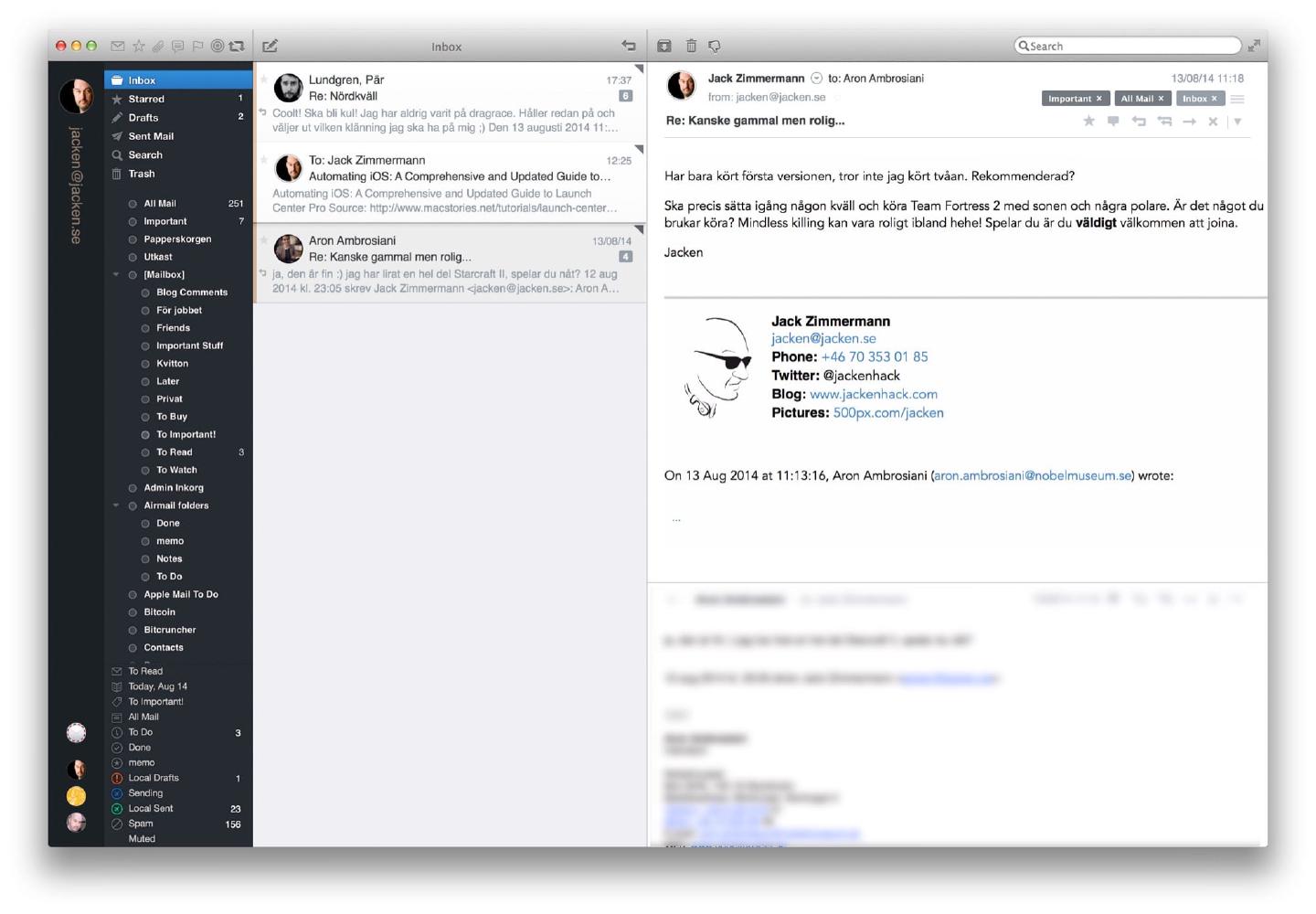Select the Important Stuff label
The height and width of the screenshot is (914, 1316).
tap(189, 345)
